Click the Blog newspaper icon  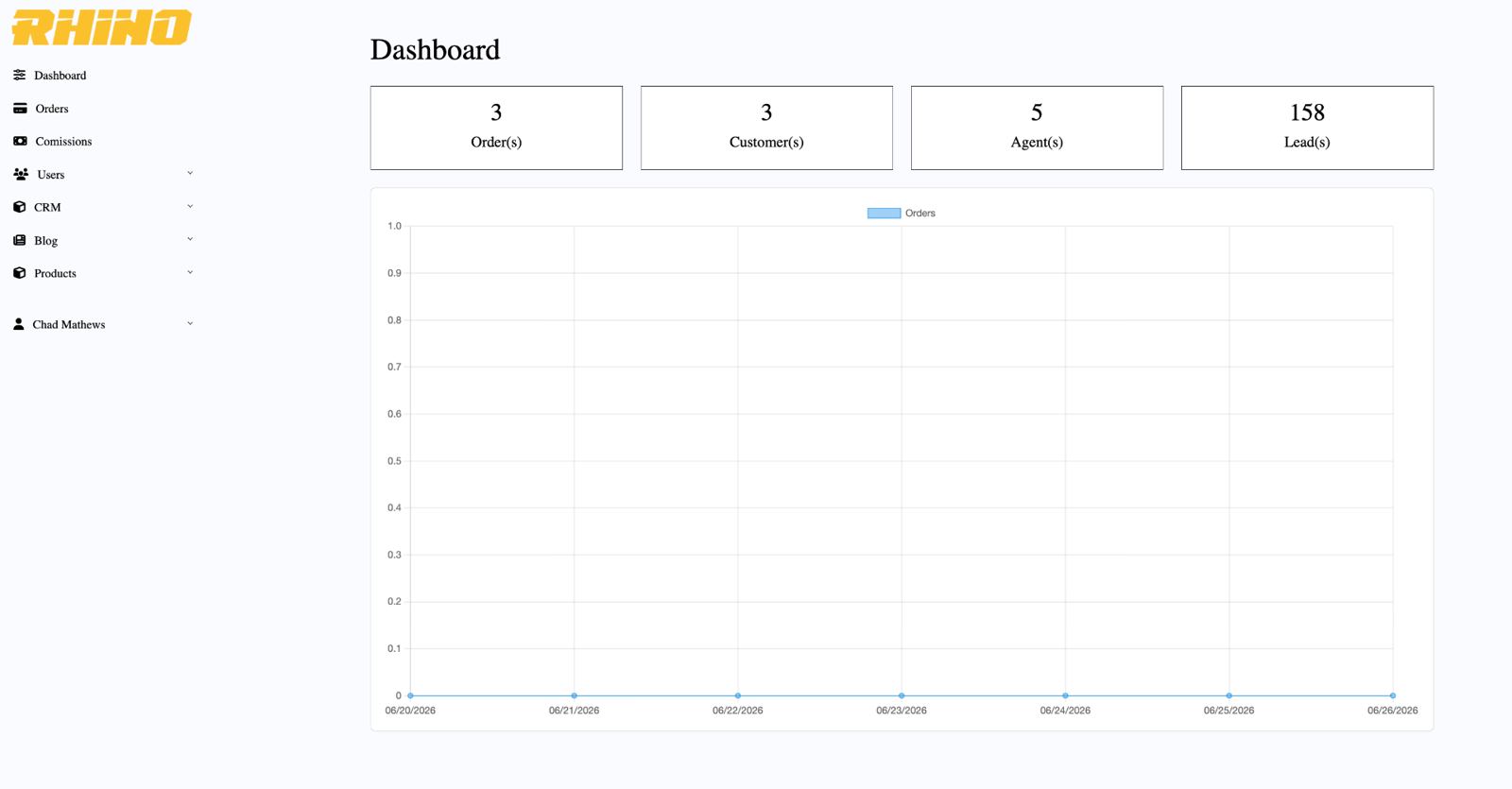coord(19,240)
